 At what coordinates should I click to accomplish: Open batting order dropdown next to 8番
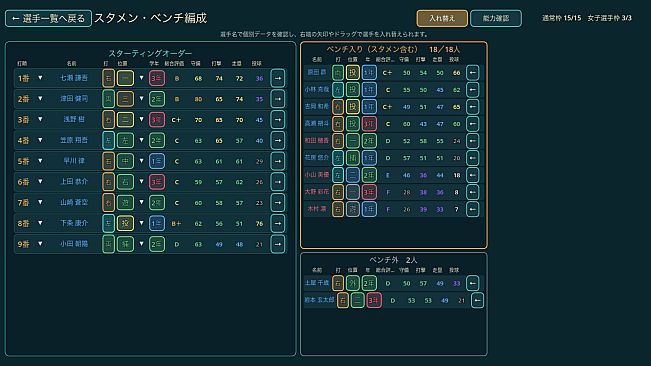coord(40,223)
